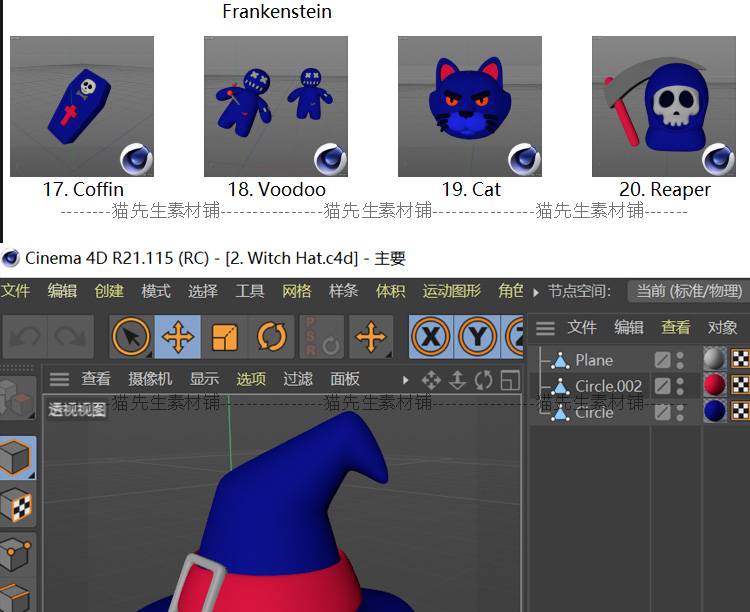
Task: Open viewport 过滤 menu
Action: 298,379
